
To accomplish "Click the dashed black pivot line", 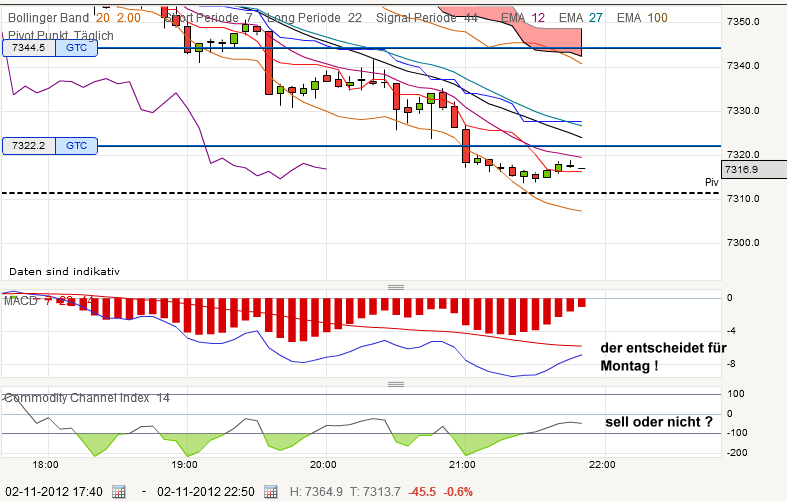I will (x=361, y=193).
